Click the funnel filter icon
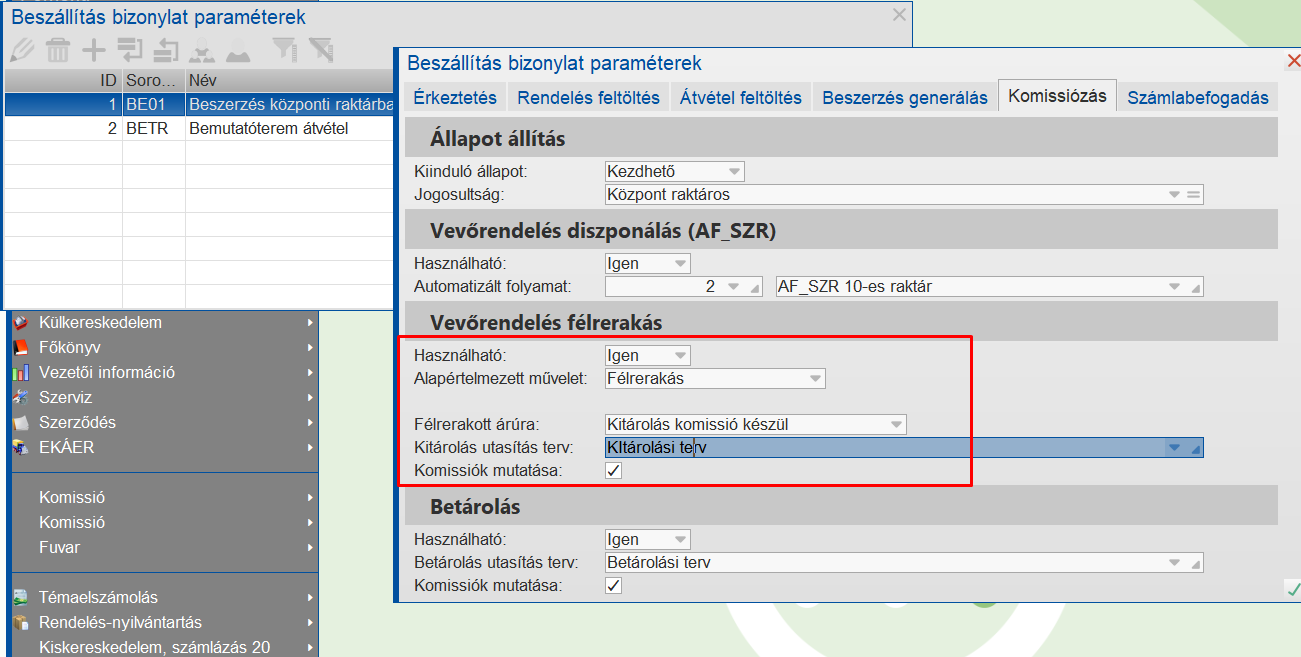Screen dimensions: 1301x657 pos(285,48)
